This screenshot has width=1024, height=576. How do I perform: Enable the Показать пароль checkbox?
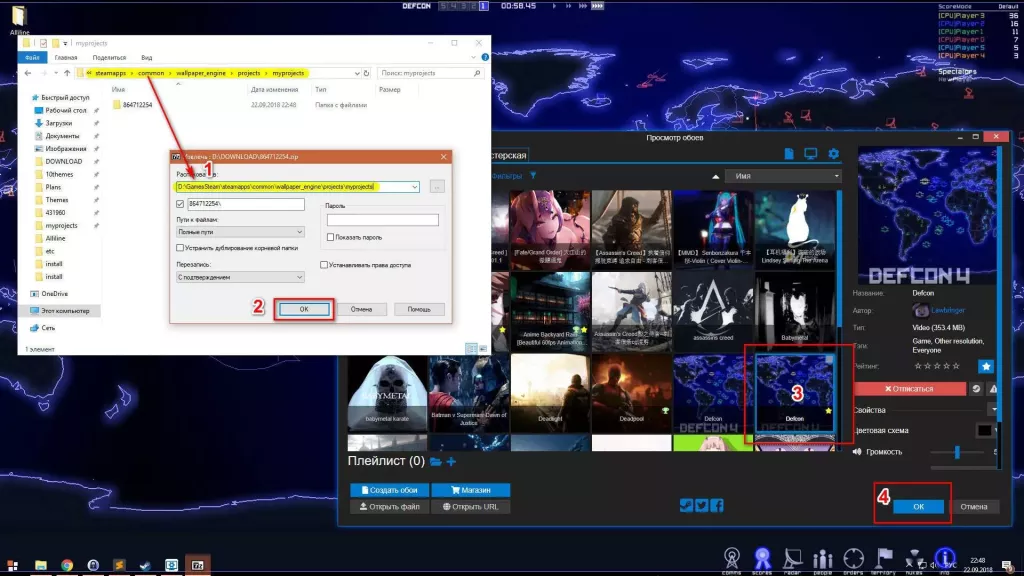pos(329,237)
